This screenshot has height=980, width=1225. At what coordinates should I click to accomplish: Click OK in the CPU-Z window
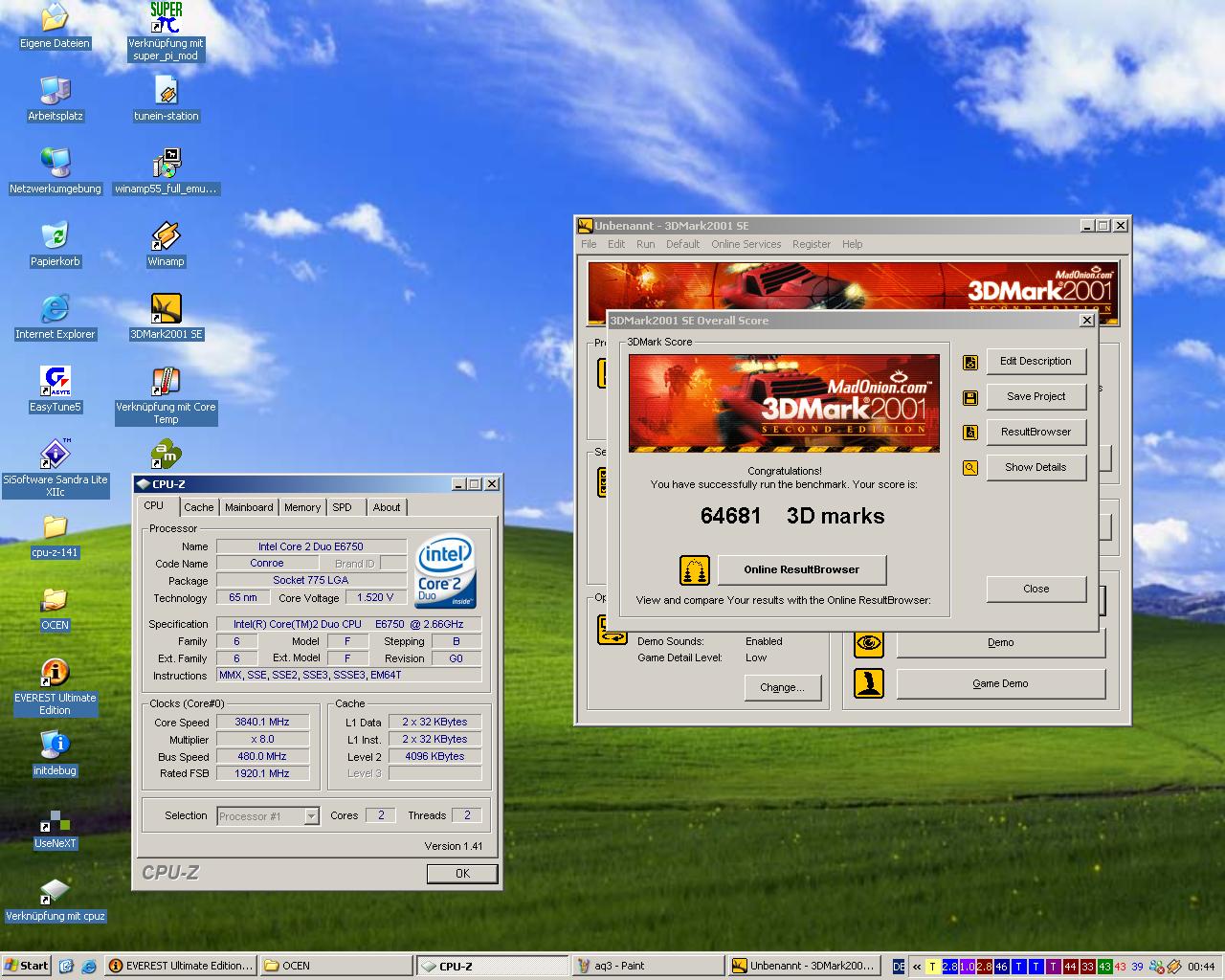point(462,873)
